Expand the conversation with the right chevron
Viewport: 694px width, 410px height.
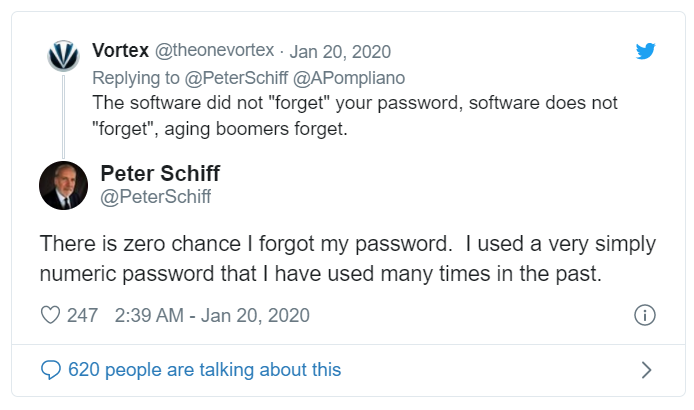646,370
